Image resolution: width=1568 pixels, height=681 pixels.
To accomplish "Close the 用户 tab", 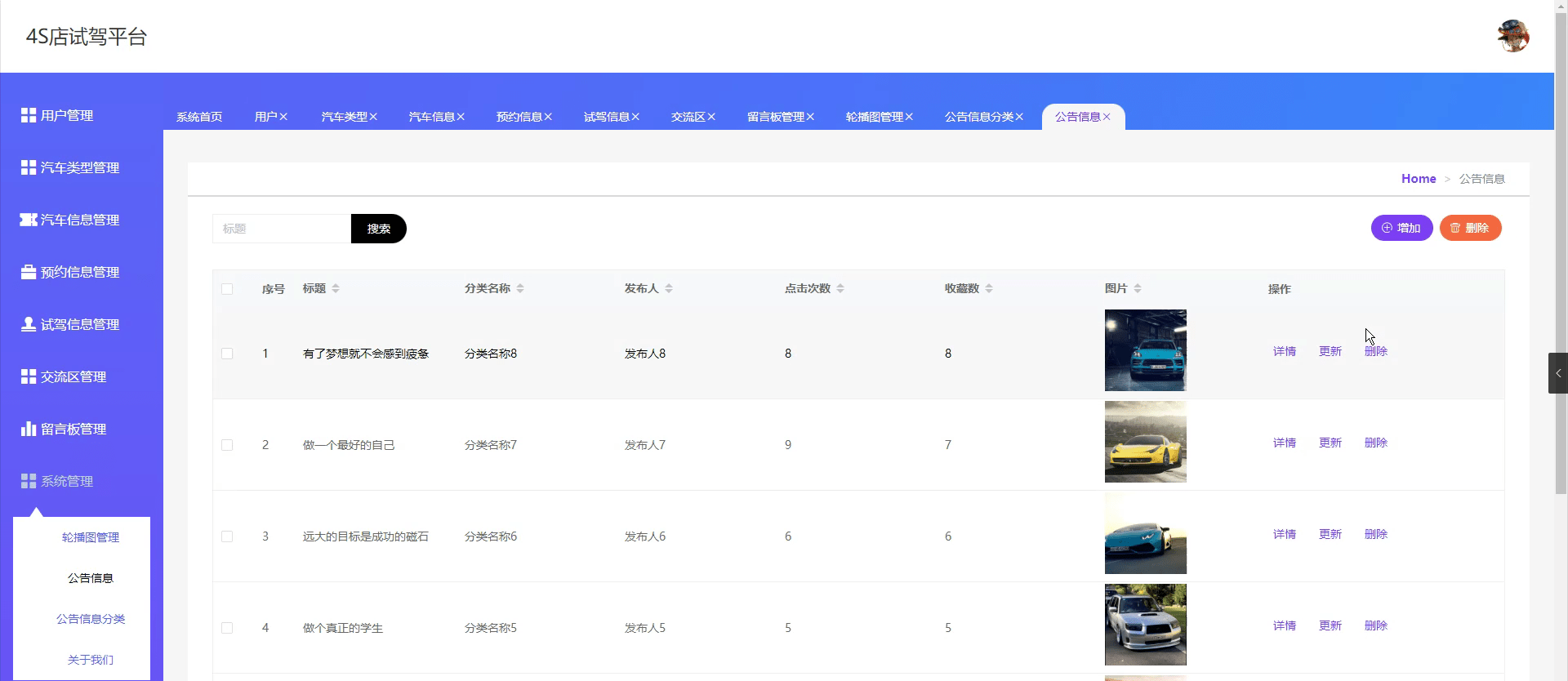I will pos(283,117).
